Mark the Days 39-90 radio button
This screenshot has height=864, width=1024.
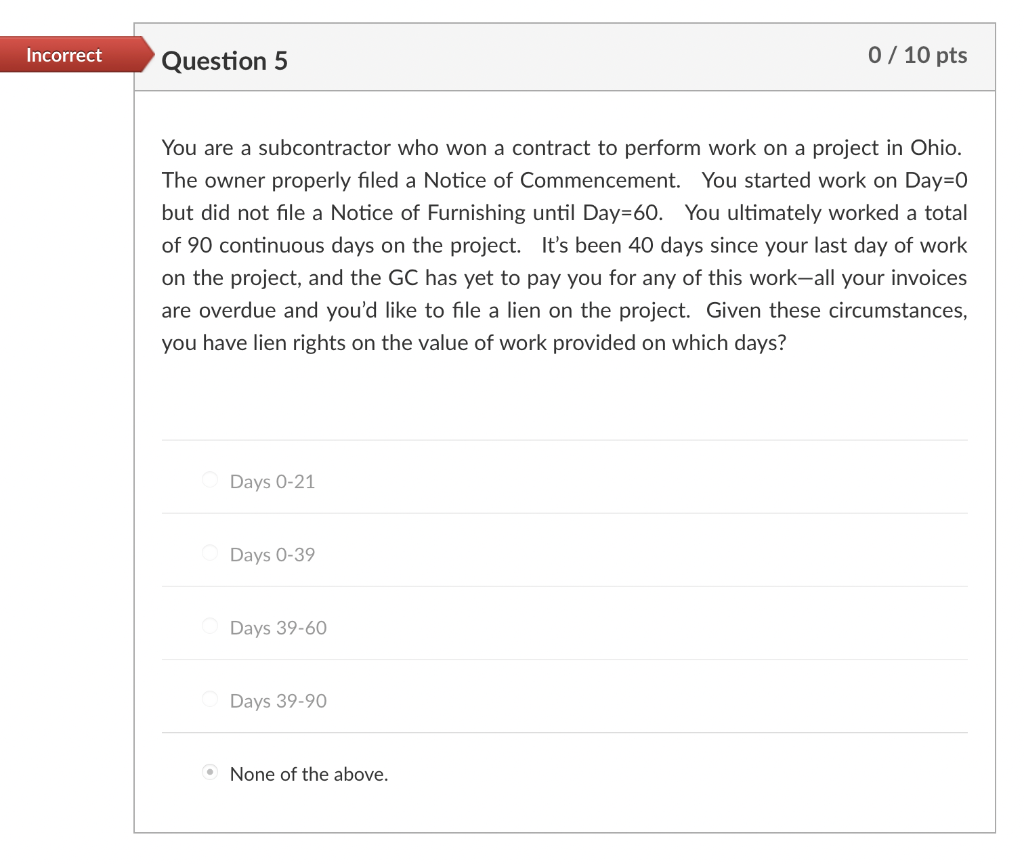210,699
